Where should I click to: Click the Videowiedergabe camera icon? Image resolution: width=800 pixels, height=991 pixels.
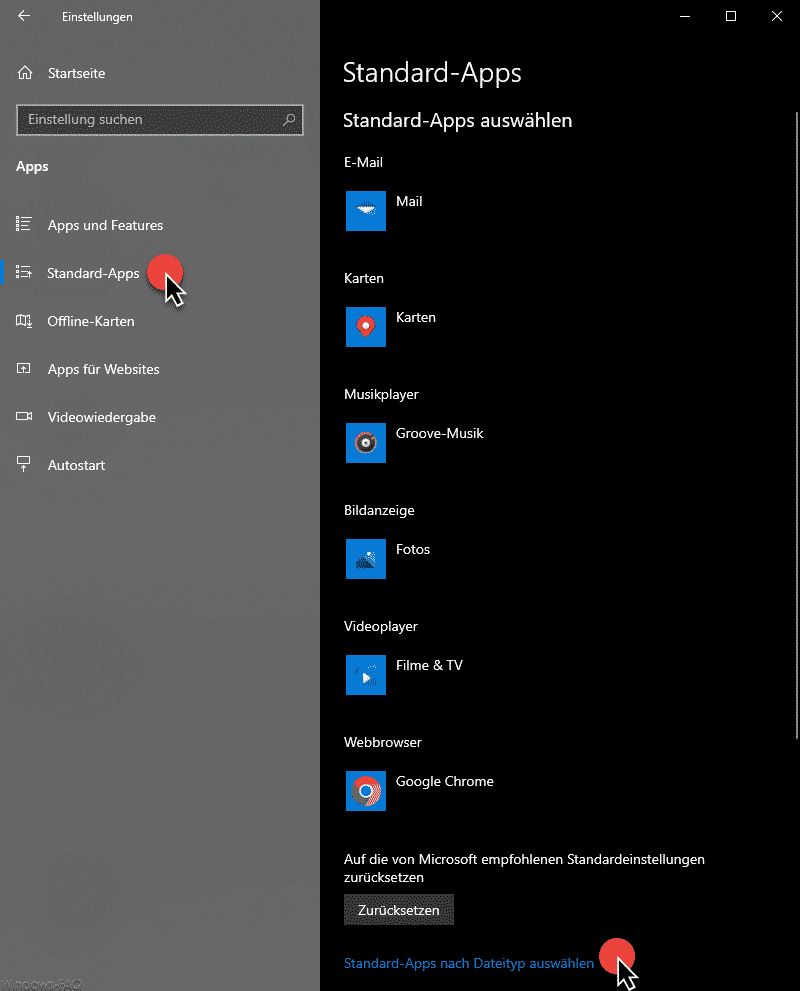point(23,416)
